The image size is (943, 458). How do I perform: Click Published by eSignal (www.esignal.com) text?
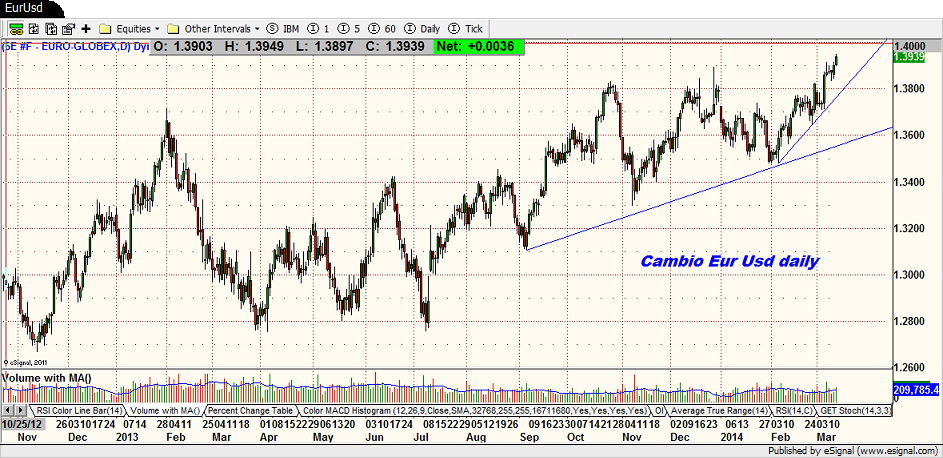tap(852, 451)
